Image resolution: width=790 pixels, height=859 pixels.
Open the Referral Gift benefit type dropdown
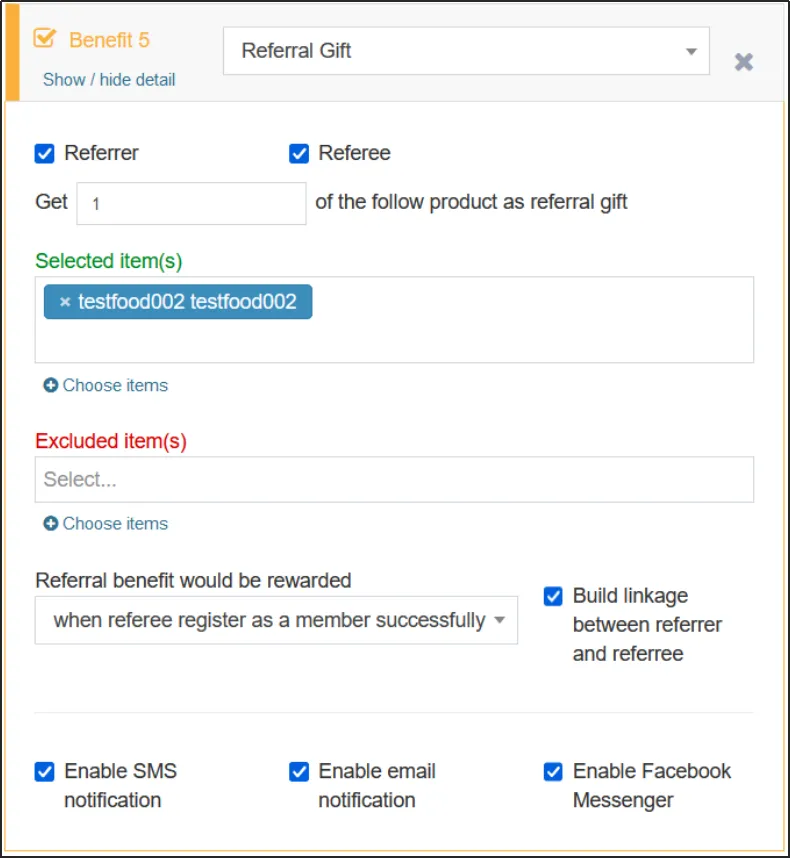click(466, 51)
